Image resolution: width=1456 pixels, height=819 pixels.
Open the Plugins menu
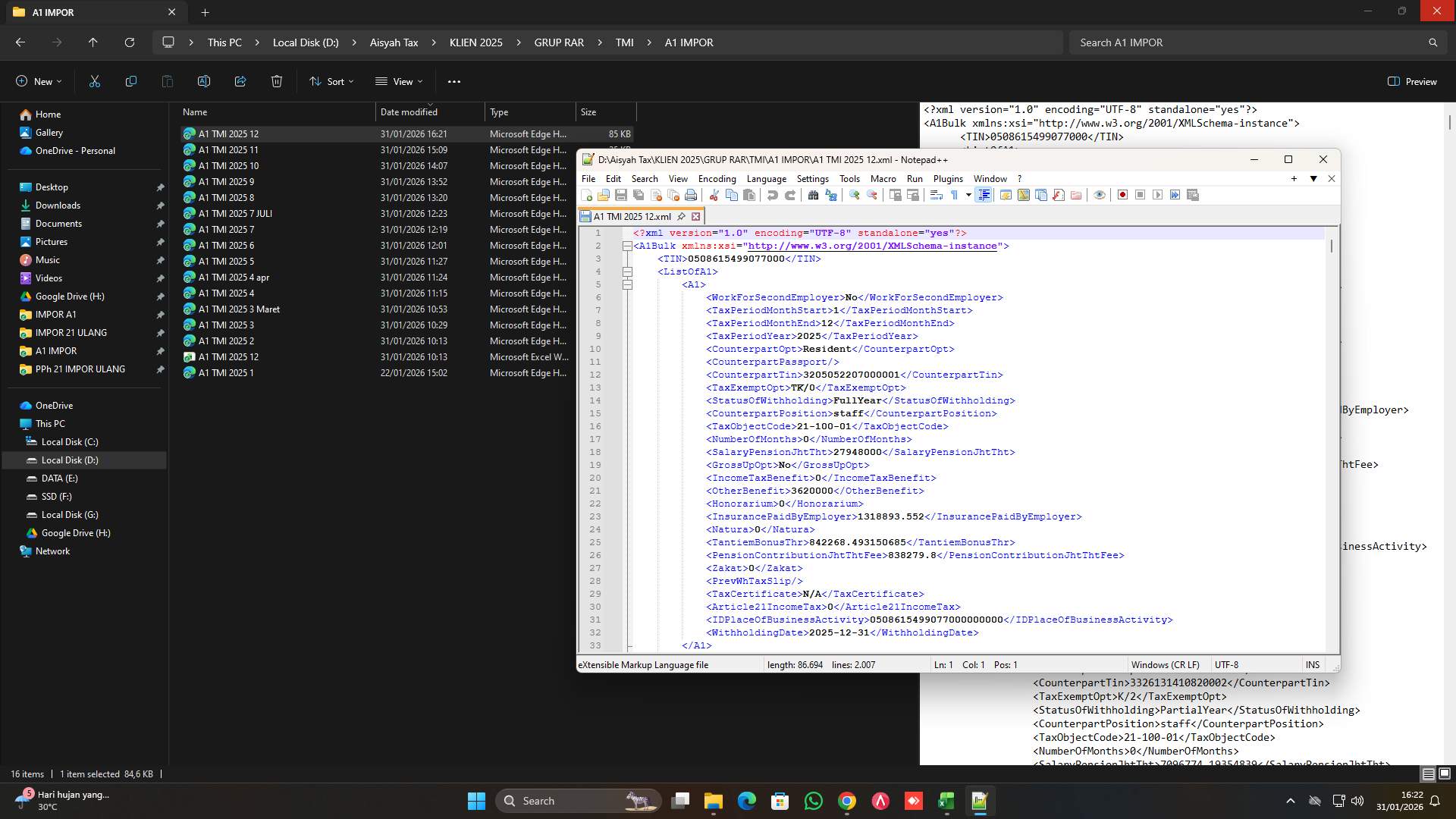tap(947, 179)
